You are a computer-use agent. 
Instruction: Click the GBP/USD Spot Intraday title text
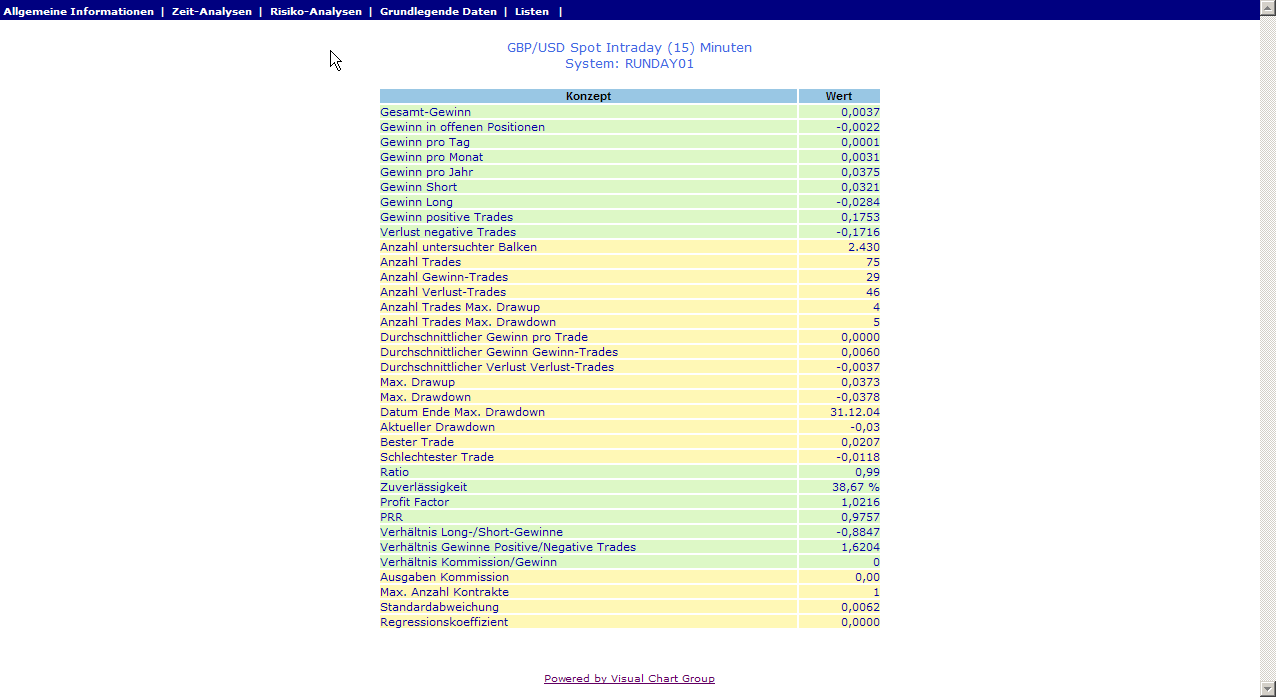629,48
